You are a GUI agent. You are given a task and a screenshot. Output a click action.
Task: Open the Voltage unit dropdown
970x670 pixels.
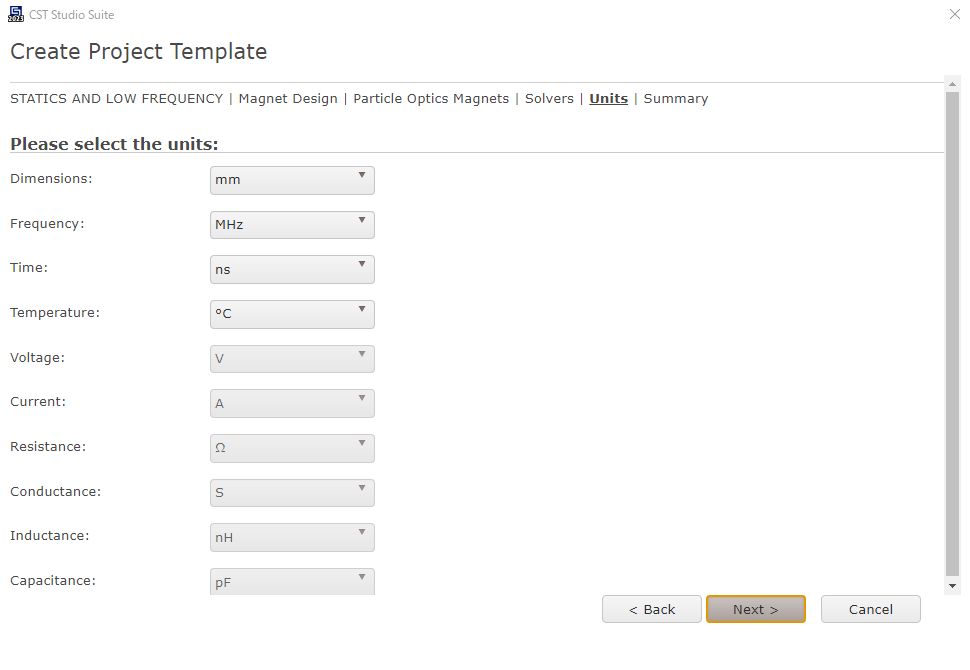pos(292,359)
